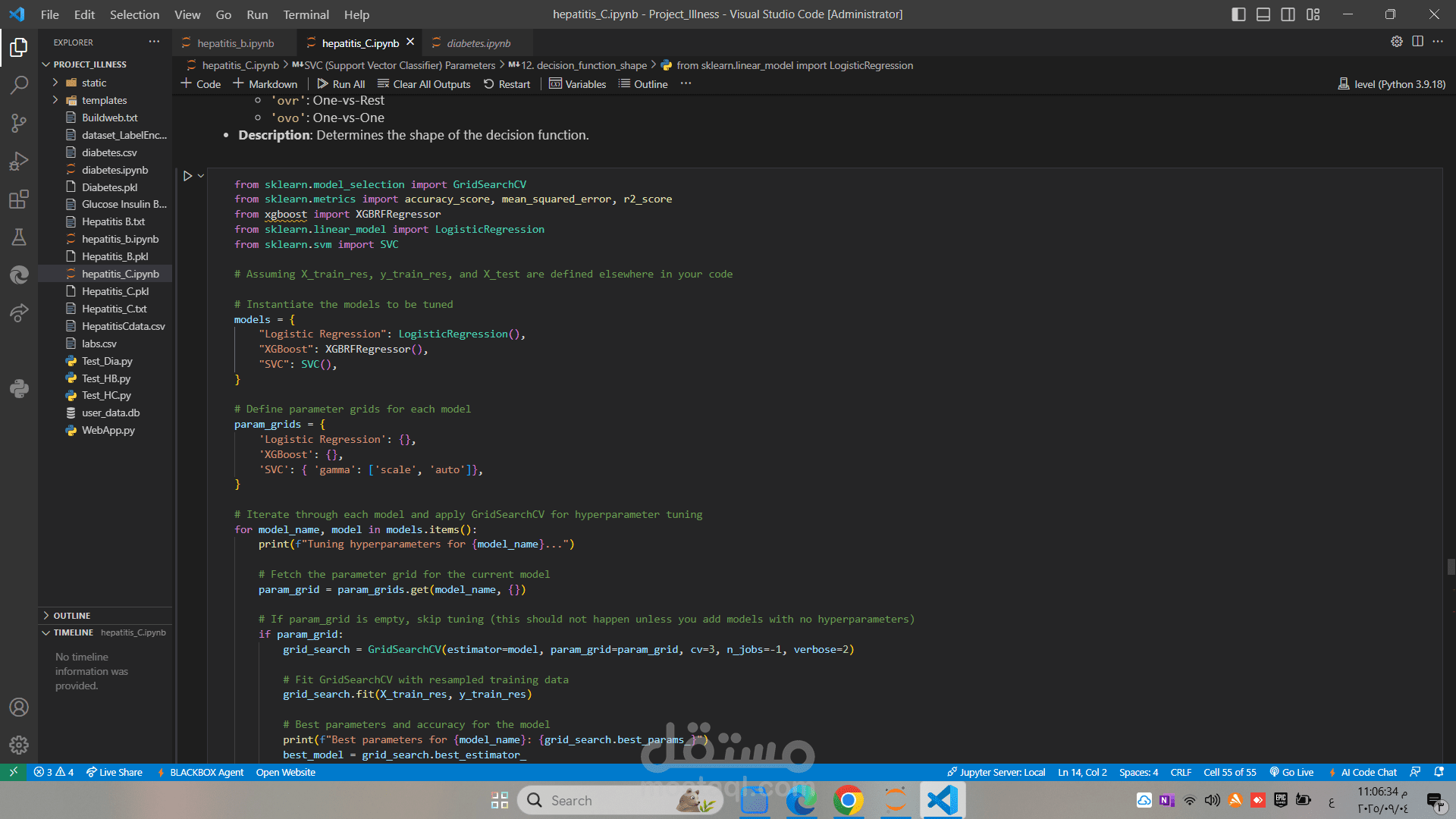Open the Search view in activity bar

click(19, 85)
